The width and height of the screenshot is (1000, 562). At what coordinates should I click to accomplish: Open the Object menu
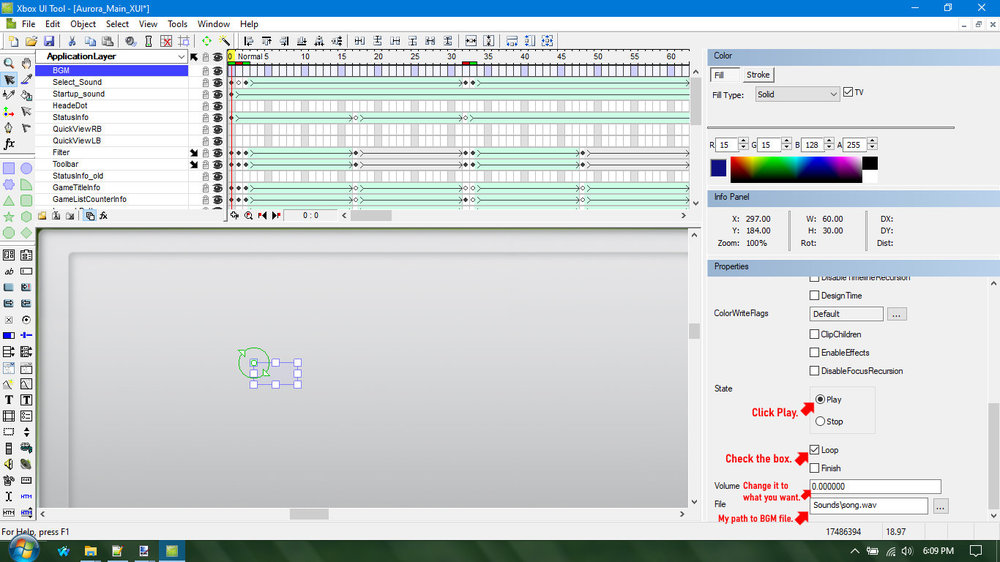83,24
